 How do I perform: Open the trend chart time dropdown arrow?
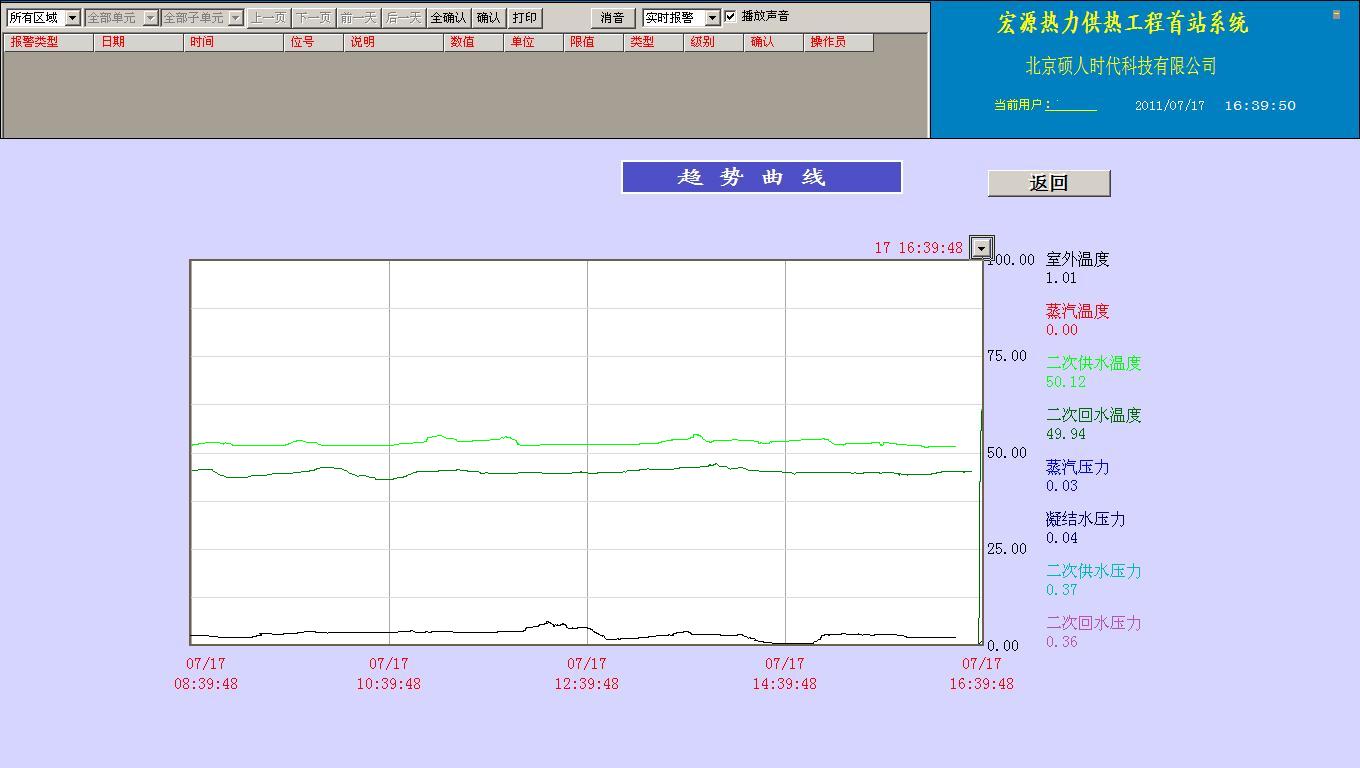(x=982, y=248)
